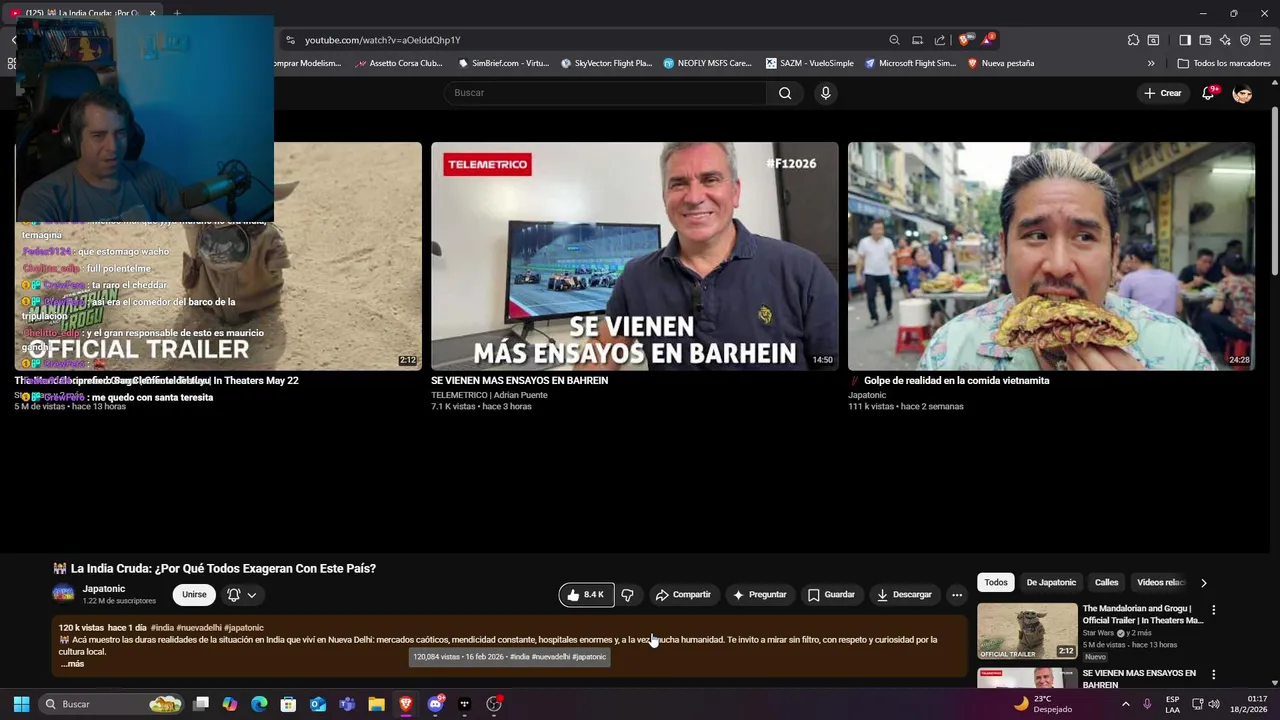
Task: Click the #india hashtag in description
Action: coord(162,628)
